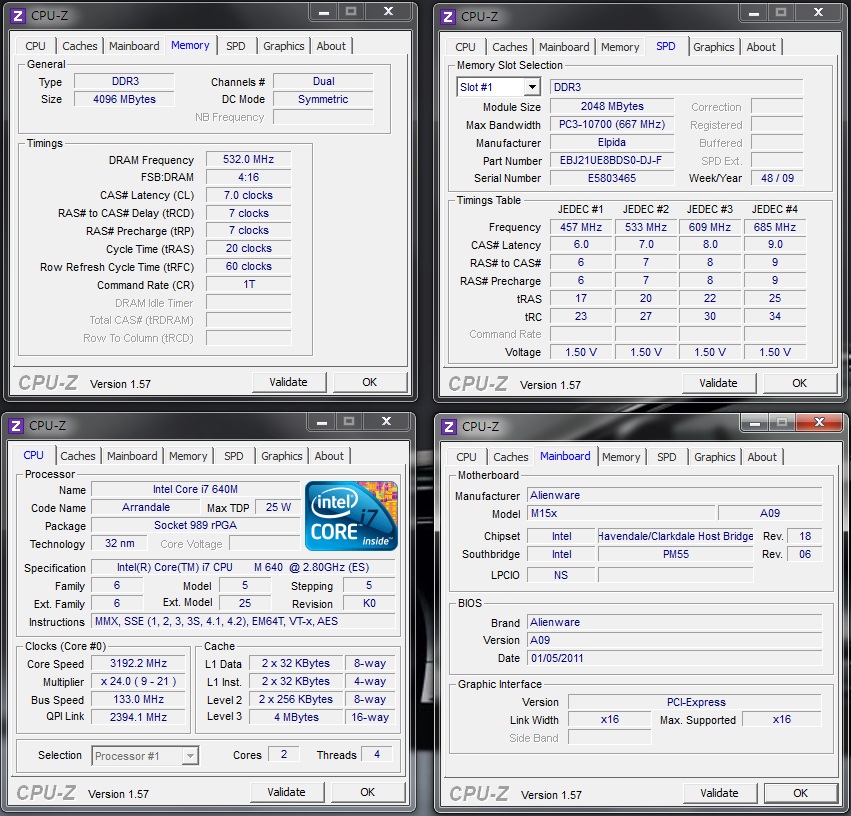
Task: Click the CPU-Z icon in the Memory window title bar
Action: (18, 16)
